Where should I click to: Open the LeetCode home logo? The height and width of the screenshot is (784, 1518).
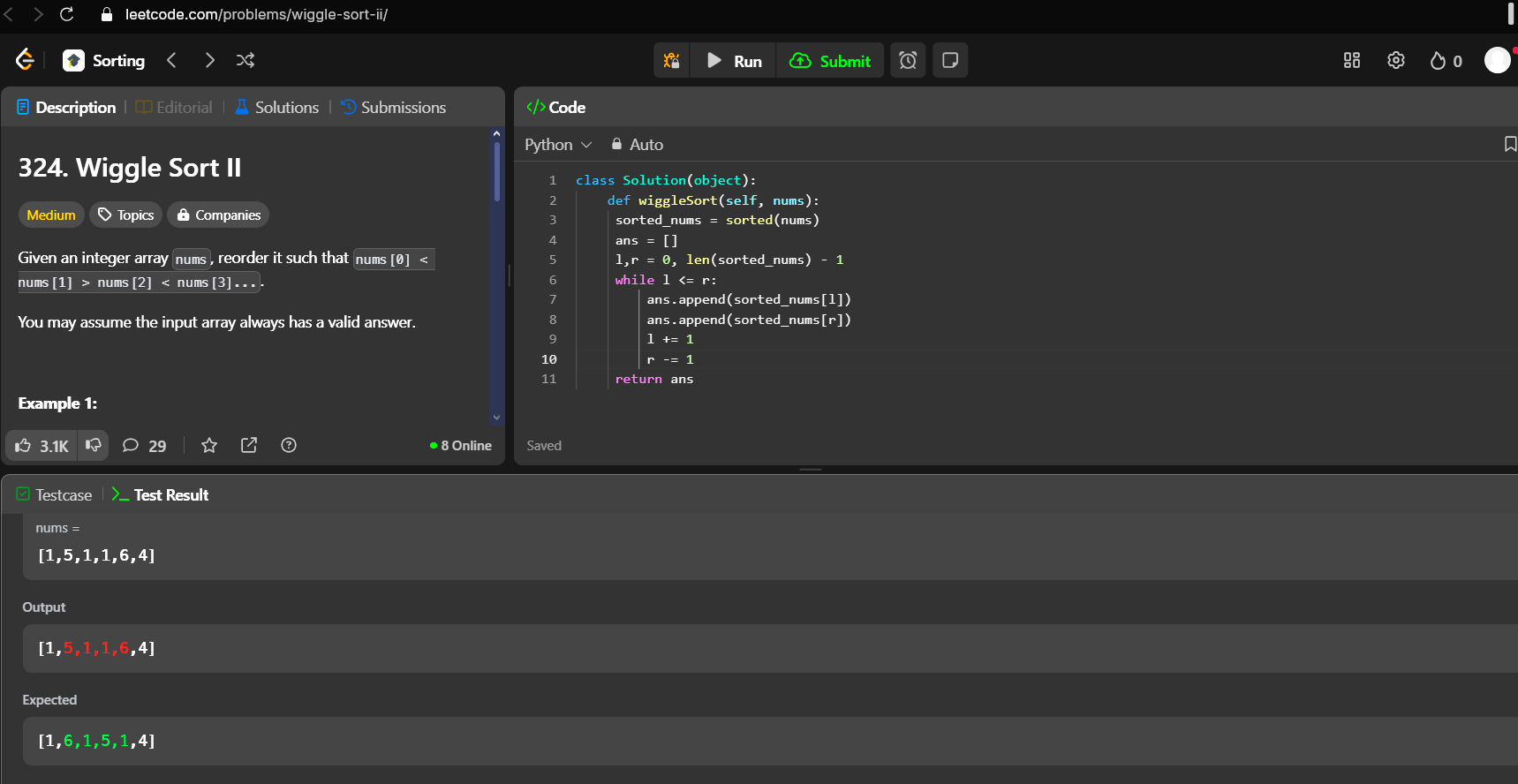25,60
